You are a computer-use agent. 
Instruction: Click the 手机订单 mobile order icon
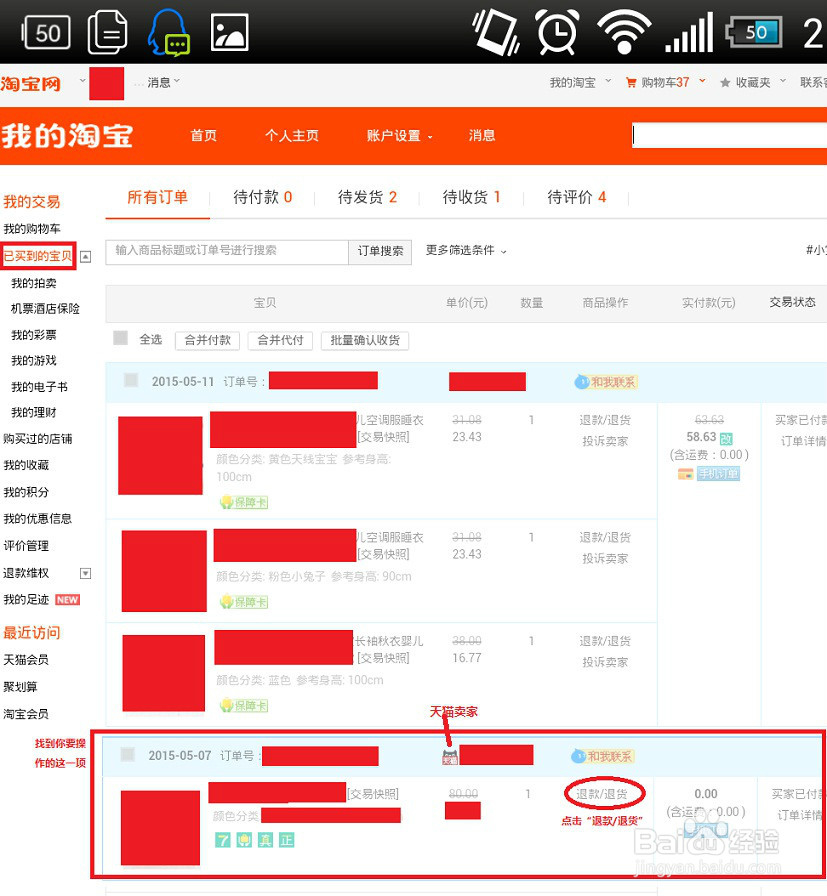pos(720,472)
